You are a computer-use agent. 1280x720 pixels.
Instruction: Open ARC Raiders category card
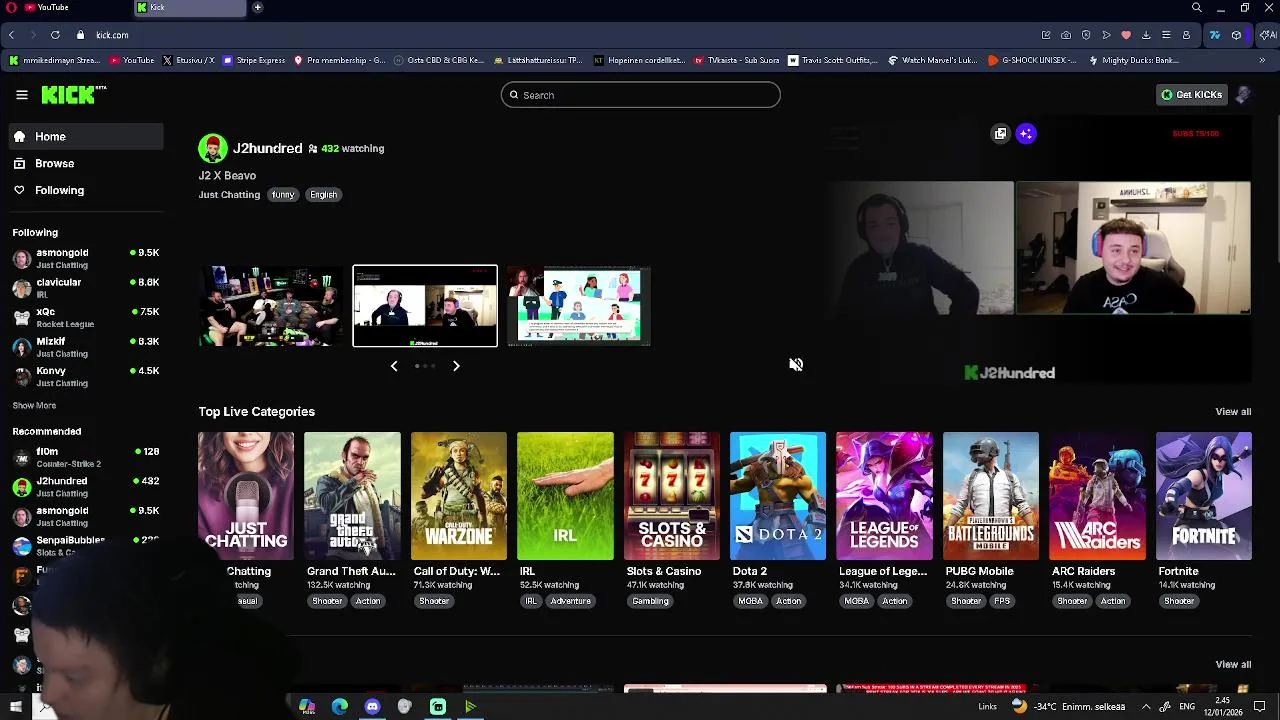1097,496
